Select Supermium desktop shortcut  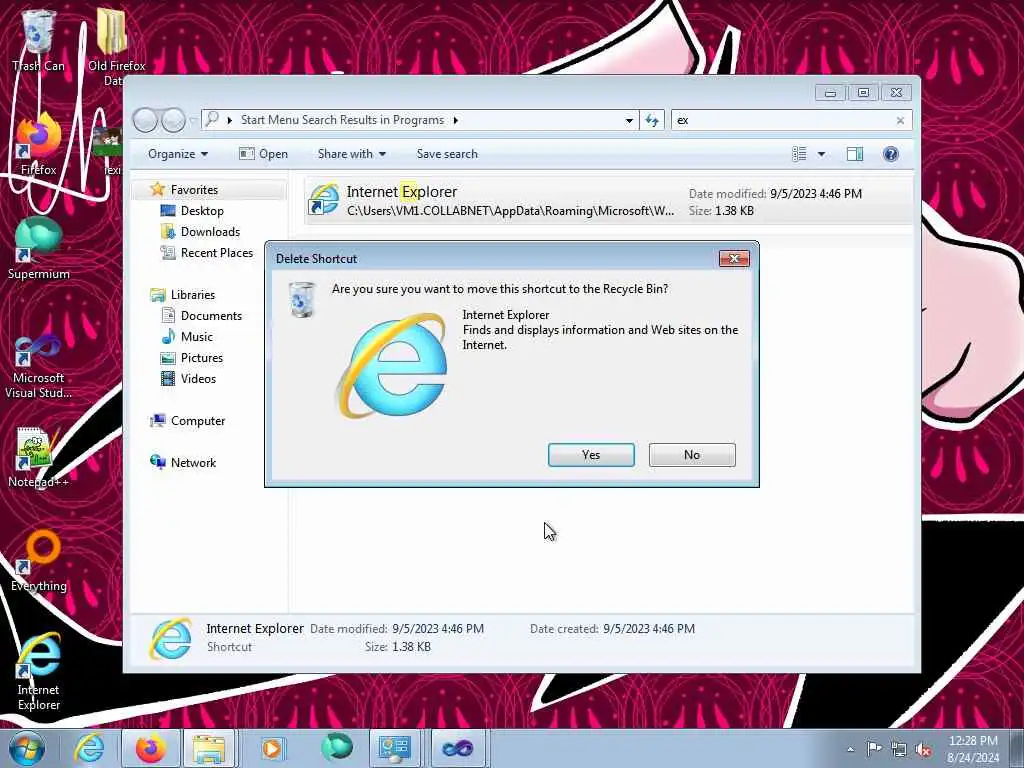tap(39, 249)
